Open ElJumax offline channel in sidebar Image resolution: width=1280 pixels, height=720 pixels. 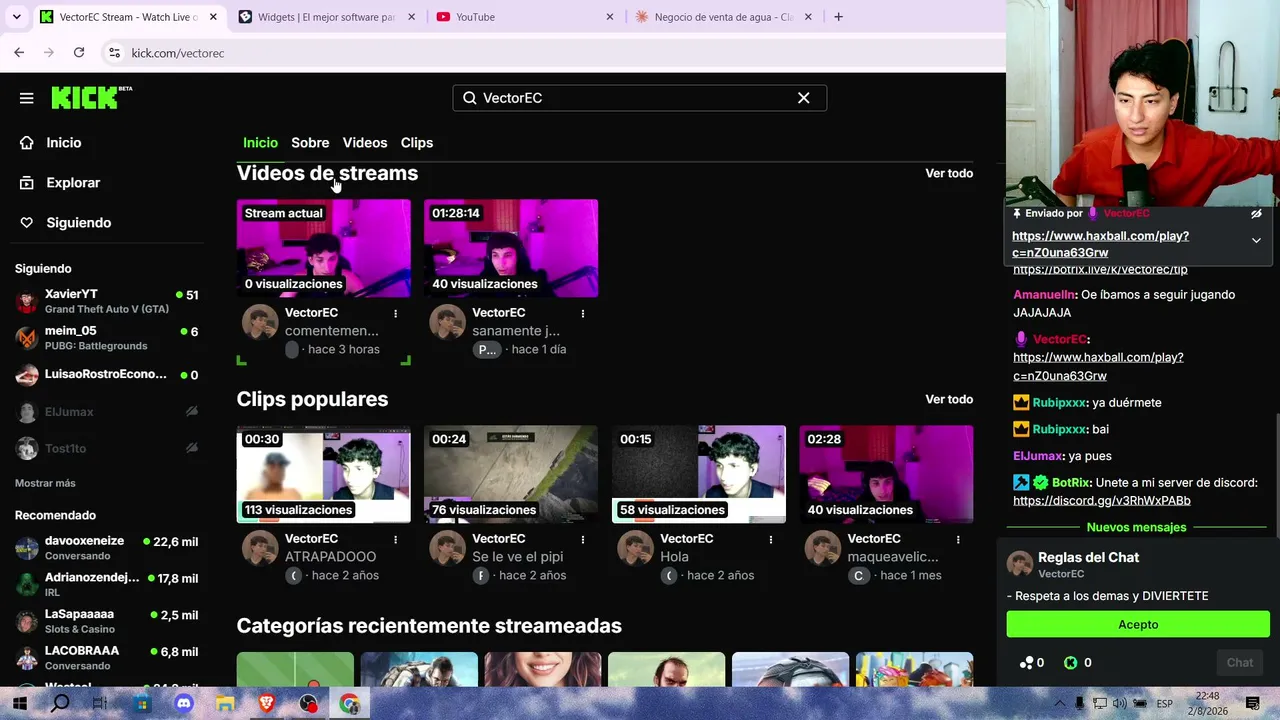[x=107, y=412]
